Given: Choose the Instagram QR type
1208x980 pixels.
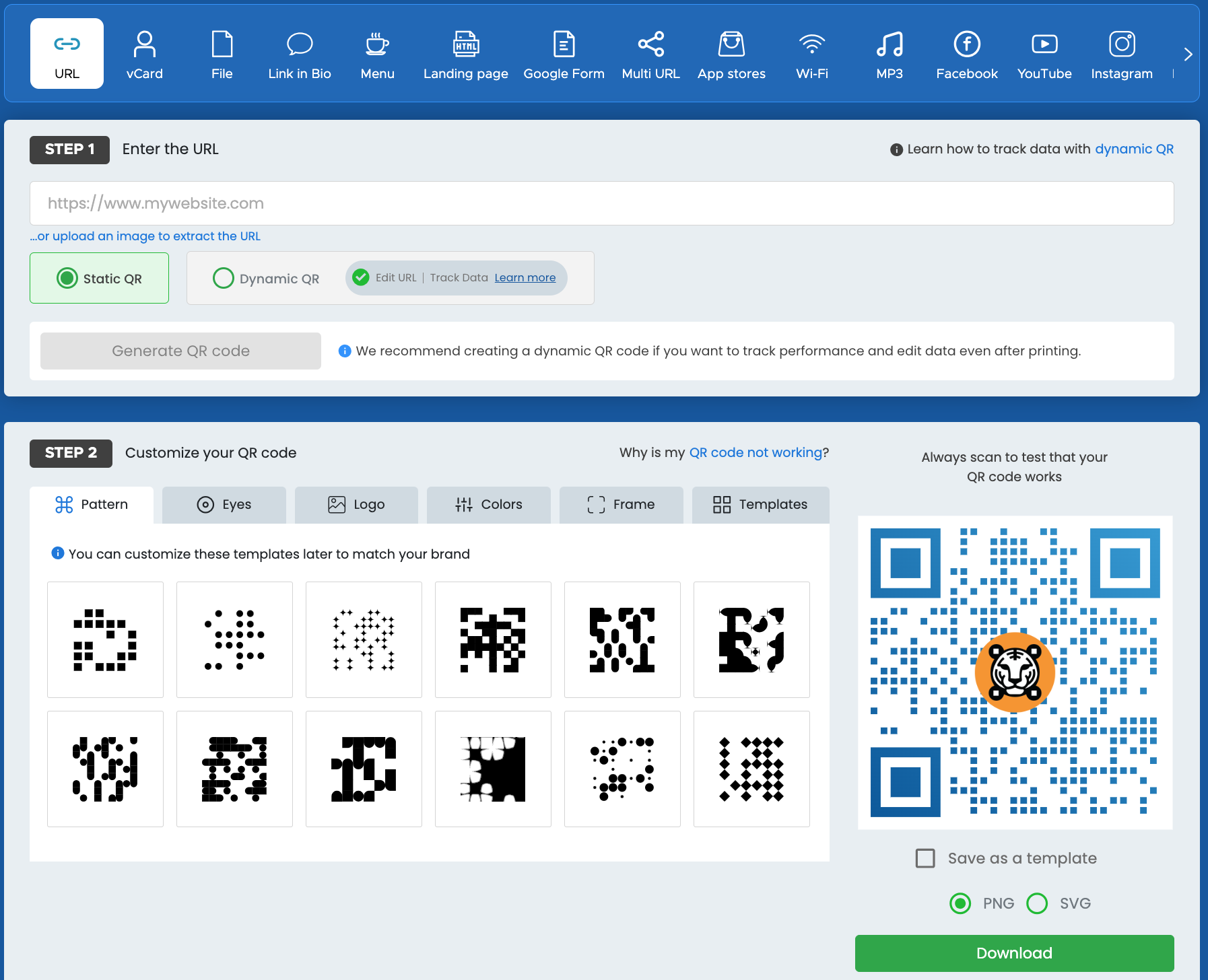Looking at the screenshot, I should pyautogui.click(x=1122, y=54).
